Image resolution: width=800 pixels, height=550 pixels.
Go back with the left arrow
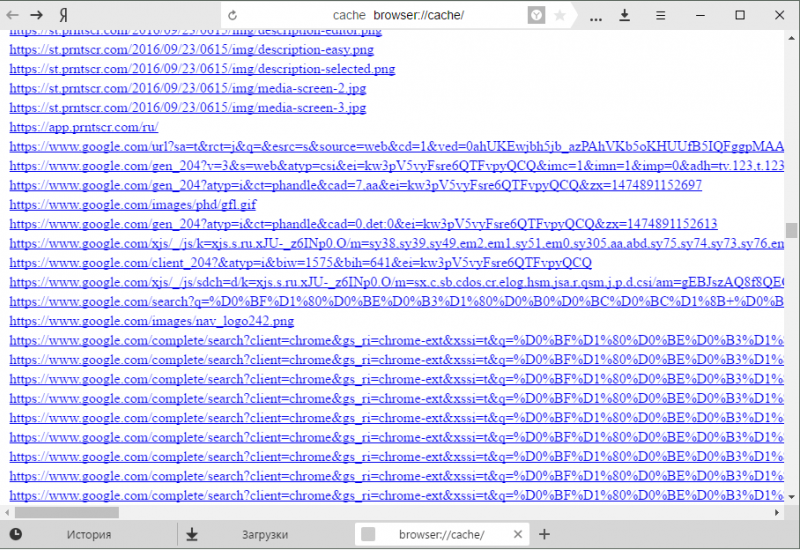[12, 15]
